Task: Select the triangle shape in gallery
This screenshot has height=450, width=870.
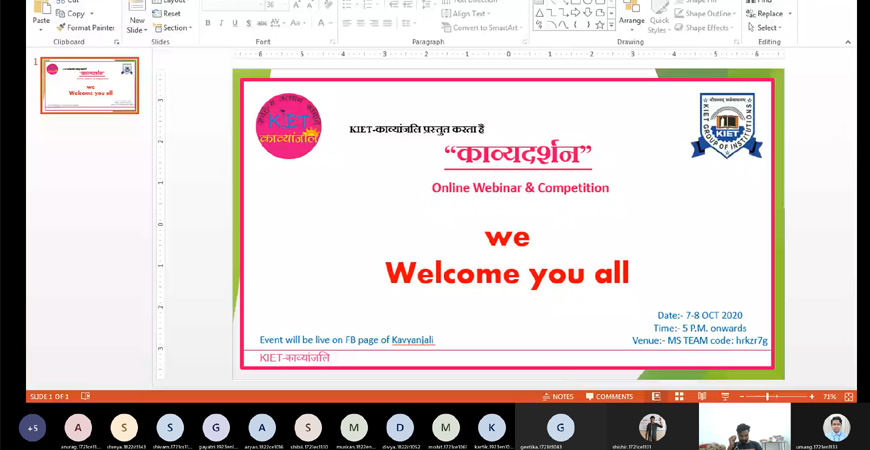Action: (539, 13)
